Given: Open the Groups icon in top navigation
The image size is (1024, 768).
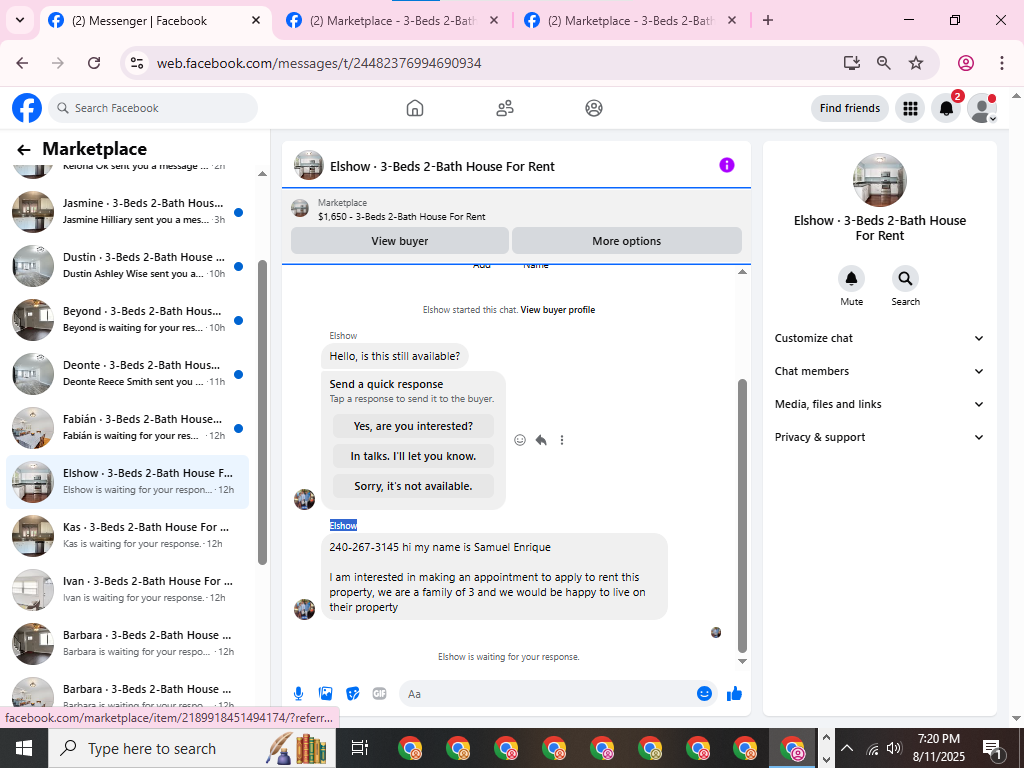Looking at the screenshot, I should 594,108.
